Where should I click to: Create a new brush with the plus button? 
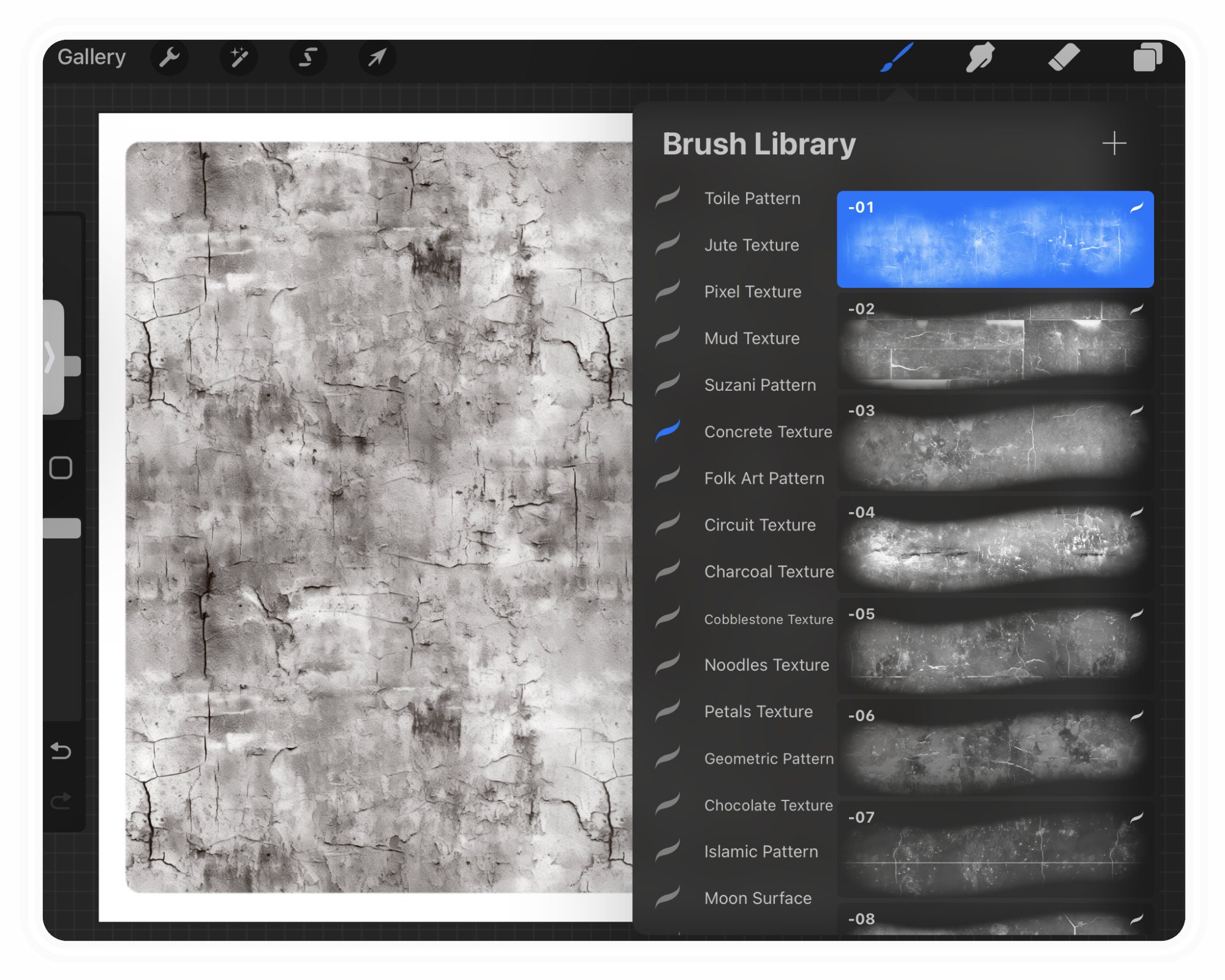pos(1115,143)
